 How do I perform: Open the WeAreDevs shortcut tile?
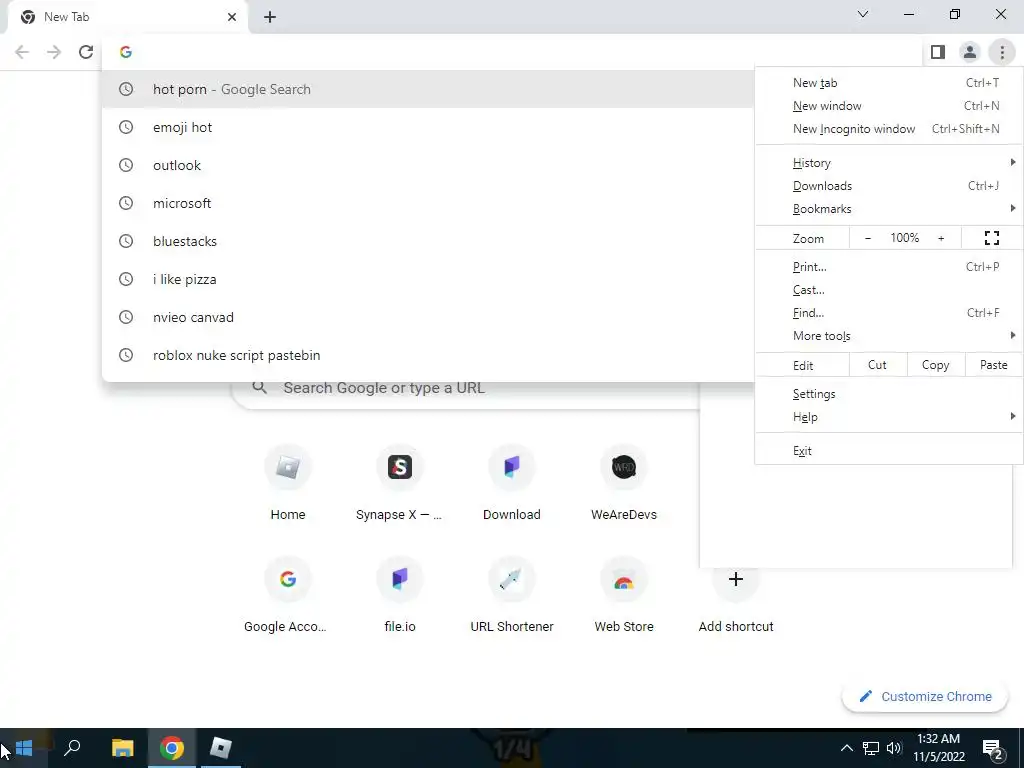click(x=624, y=484)
